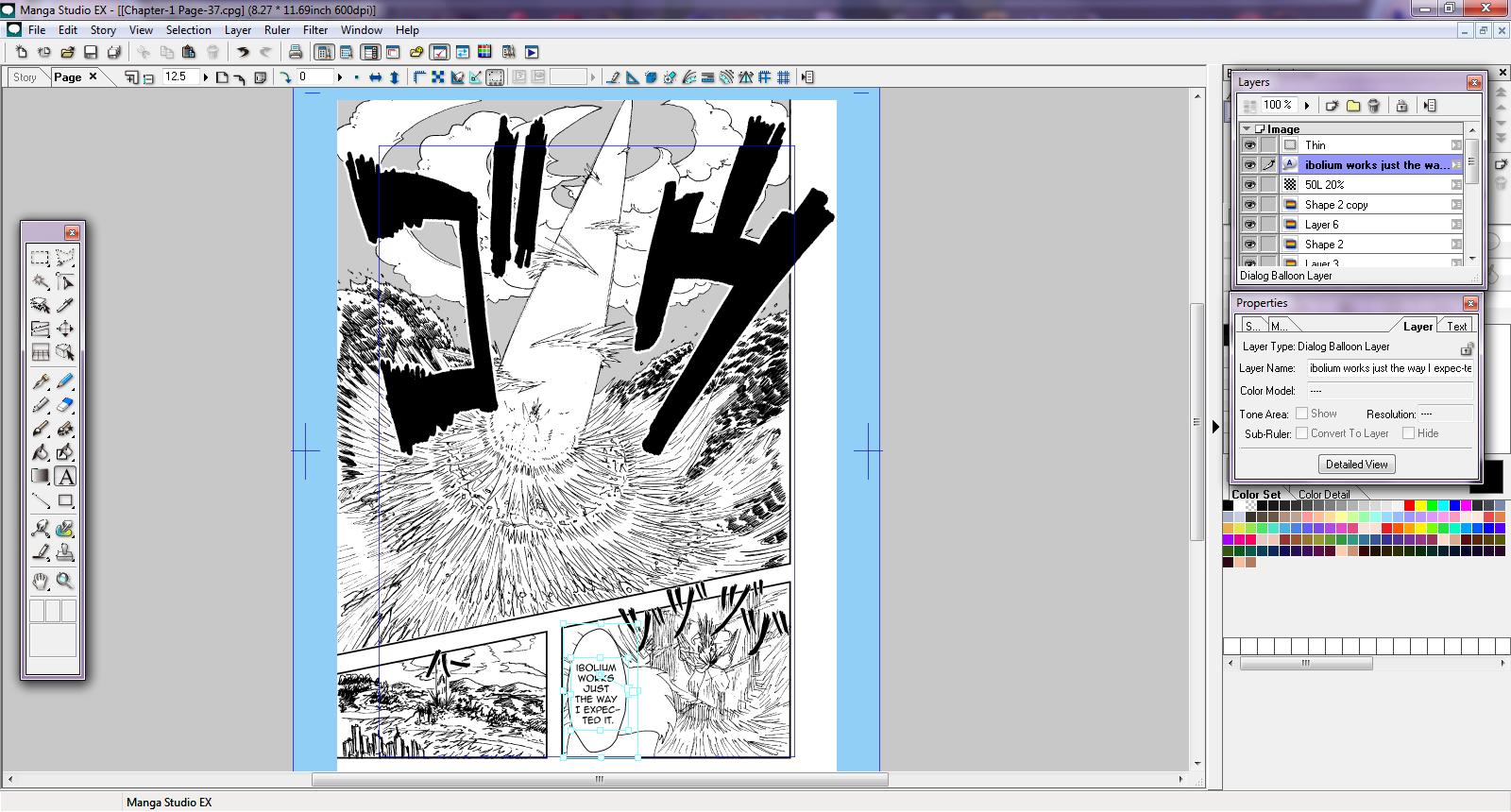Screen dimensions: 1511x812
Task: Create a new layer folder in Layers panel
Action: coord(1353,106)
